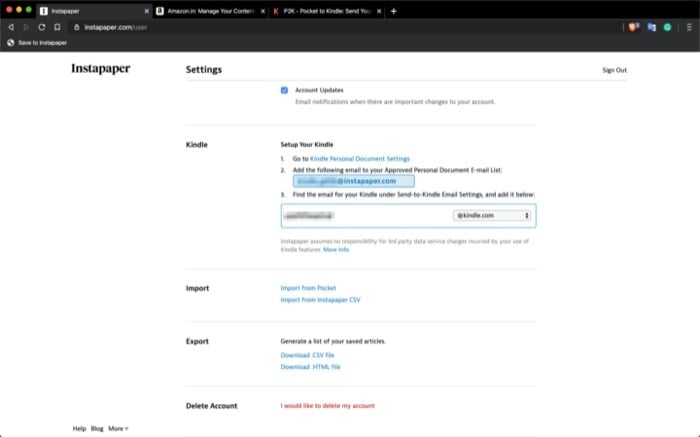Click the Kindle section label

pyautogui.click(x=197, y=145)
